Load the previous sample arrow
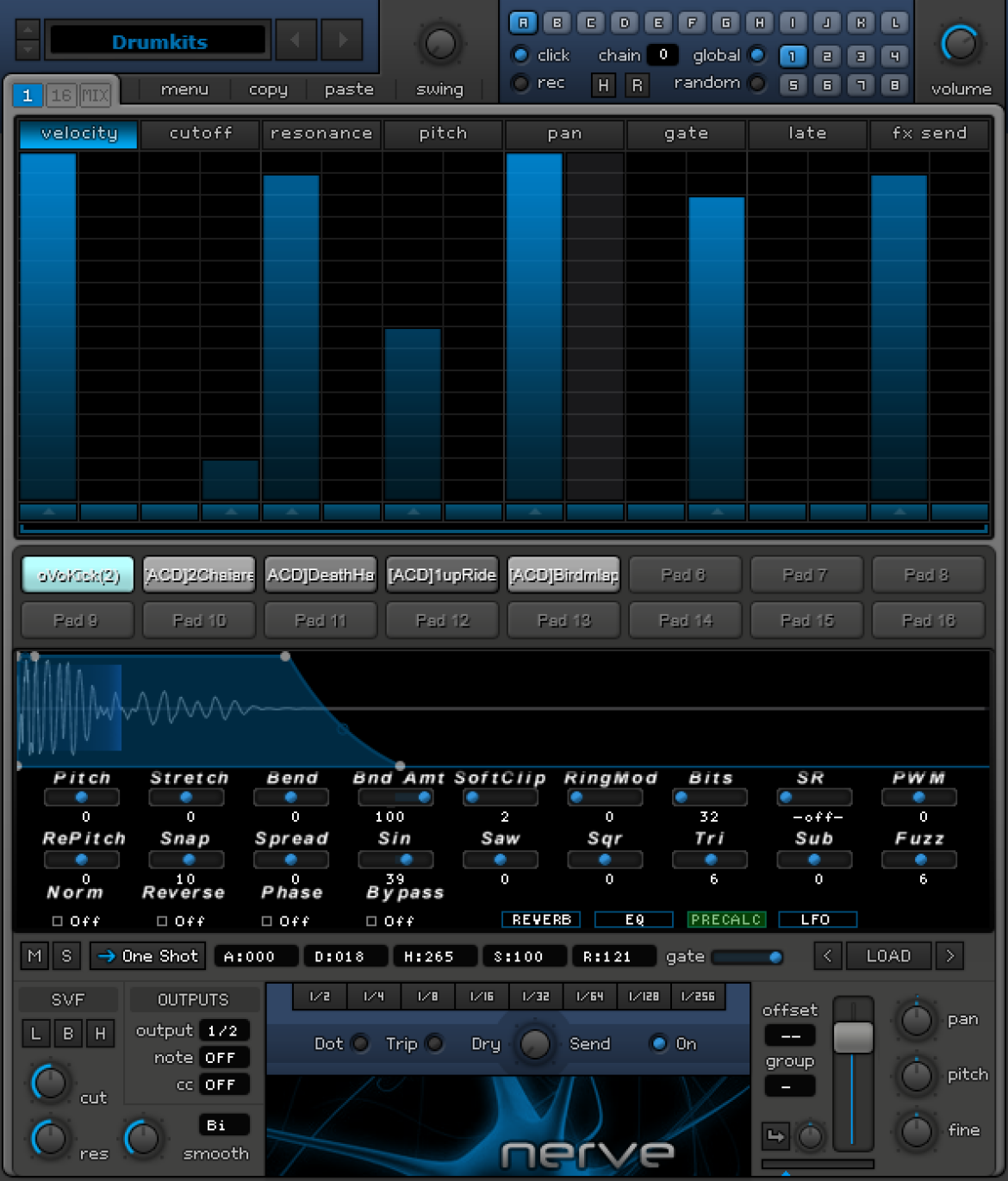The height and width of the screenshot is (1181, 1008). click(x=828, y=955)
